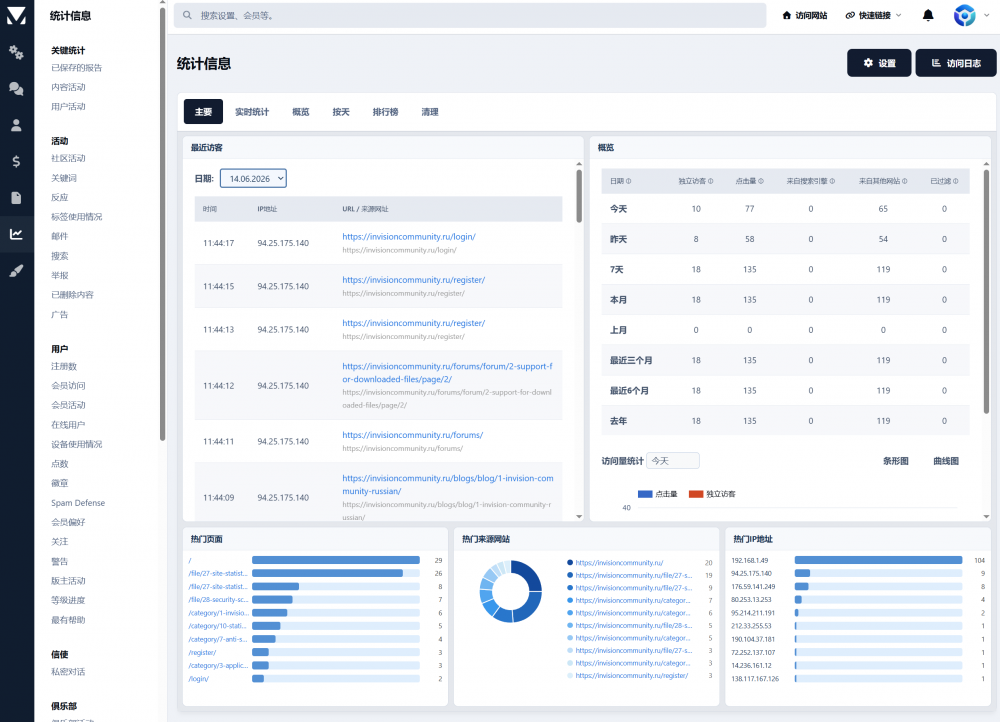Image resolution: width=1000 pixels, height=722 pixels.
Task: Click the 昨天 row in overview table
Action: coord(785,239)
